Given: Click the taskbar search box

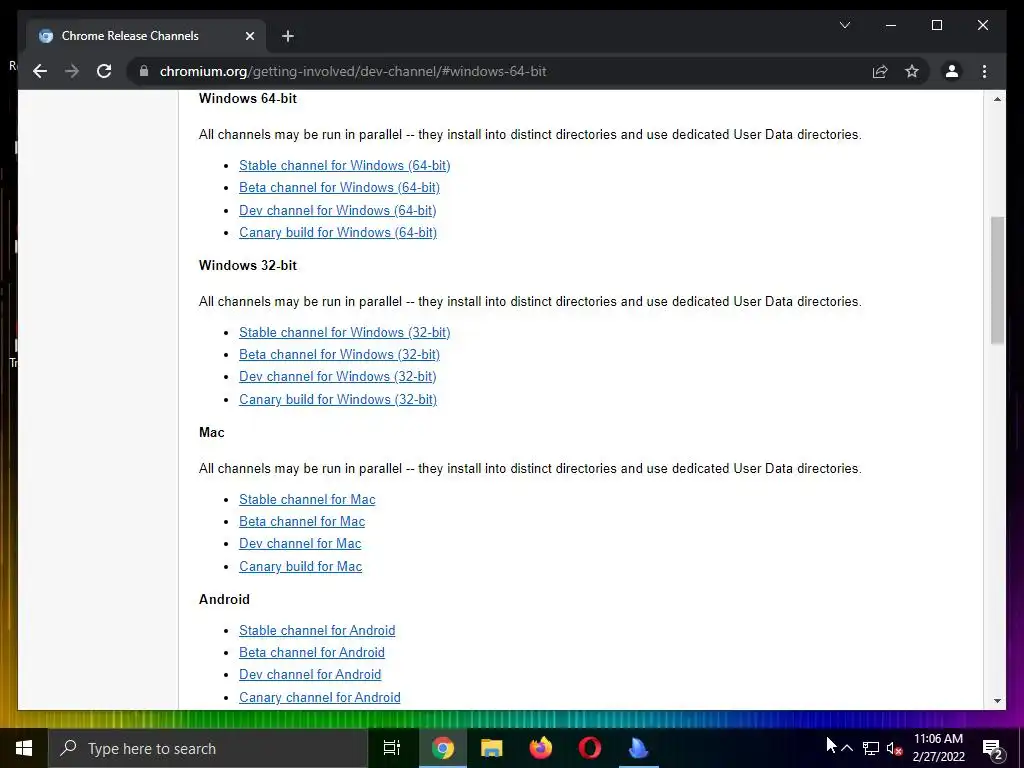Looking at the screenshot, I should (x=208, y=748).
